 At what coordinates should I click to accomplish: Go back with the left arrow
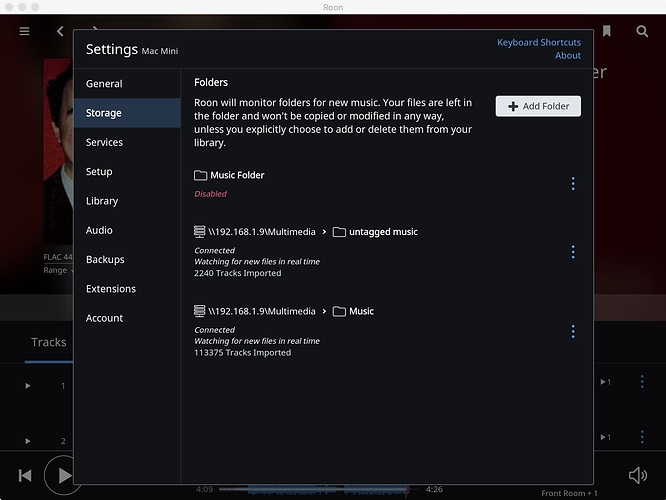click(60, 31)
